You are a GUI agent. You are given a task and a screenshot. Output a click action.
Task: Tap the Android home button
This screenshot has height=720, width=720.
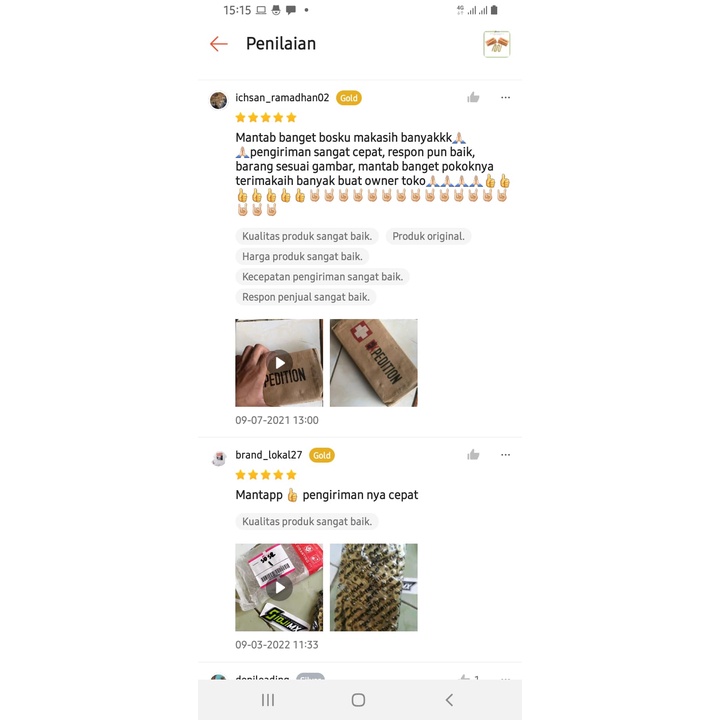(x=358, y=700)
